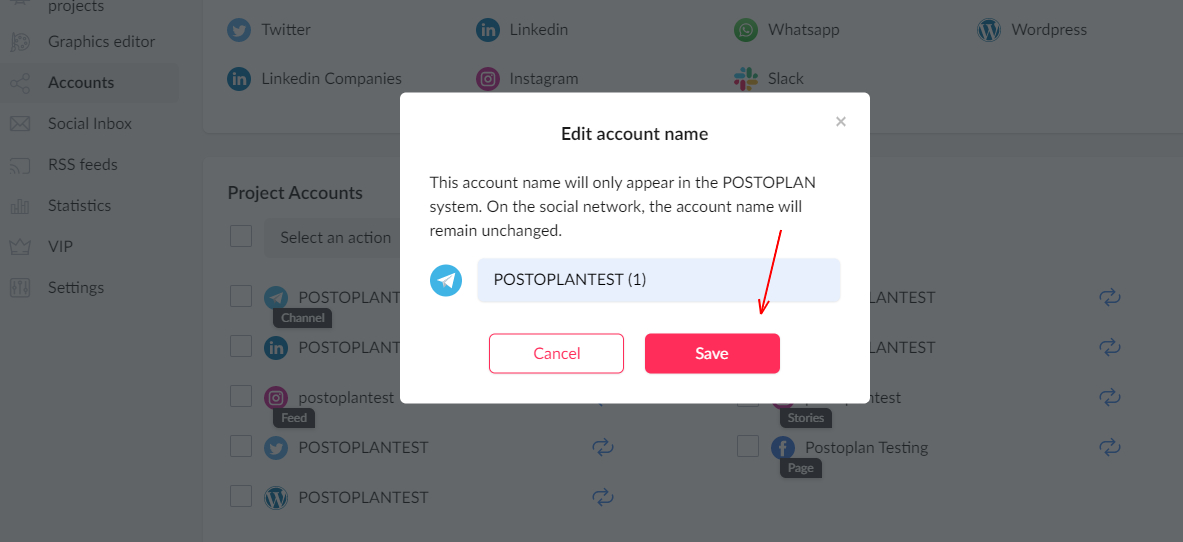Refresh the Postoplan Testing Facebook page account
This screenshot has width=1183, height=542.
coord(1109,447)
